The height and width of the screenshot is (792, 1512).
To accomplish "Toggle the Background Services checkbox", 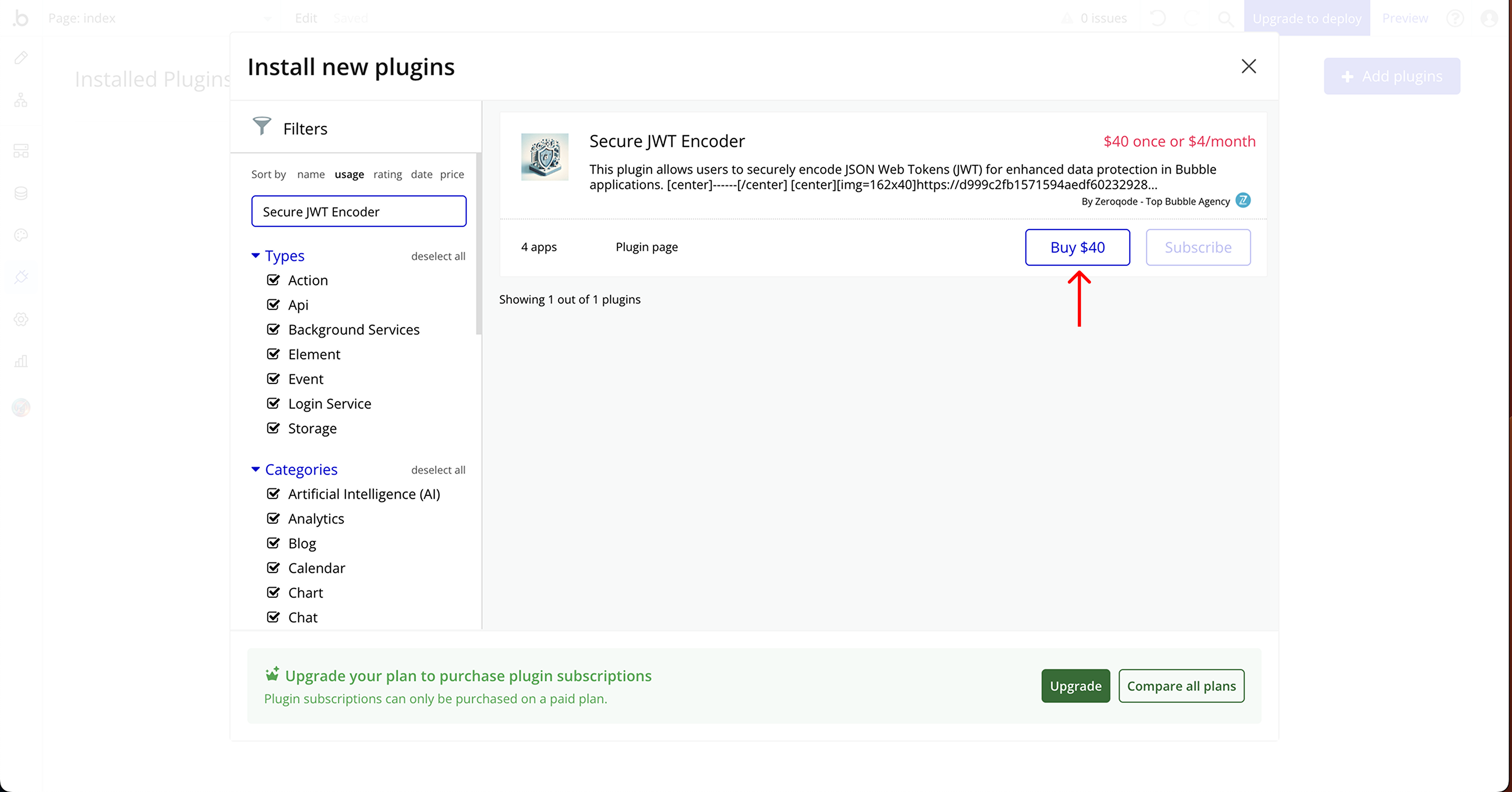I will click(x=273, y=329).
